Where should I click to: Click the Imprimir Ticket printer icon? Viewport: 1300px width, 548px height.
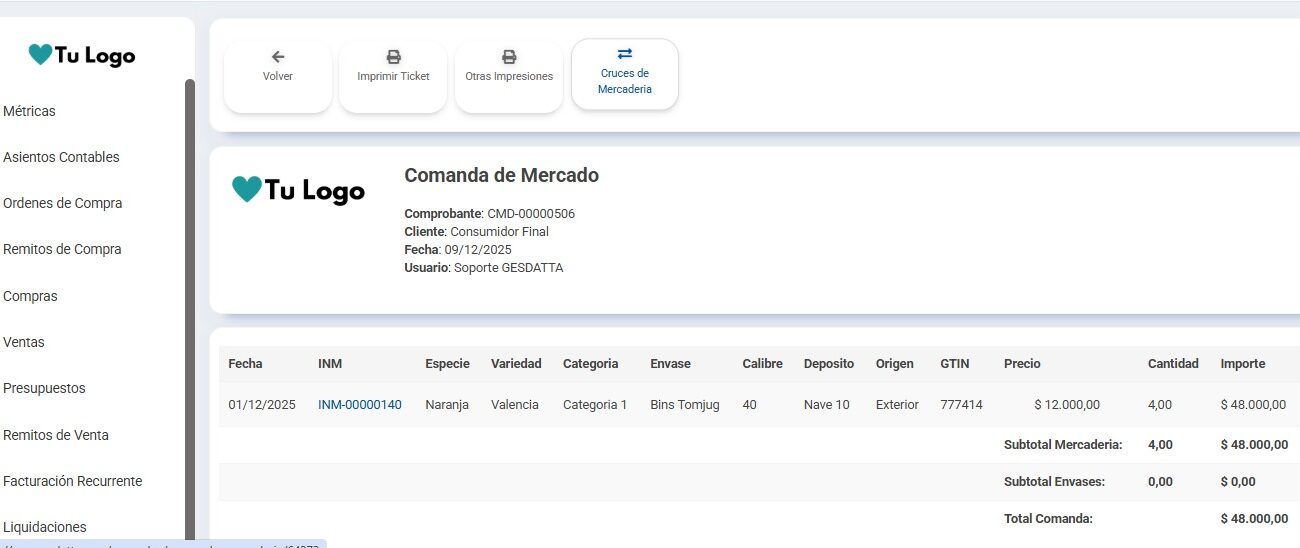[x=393, y=57]
